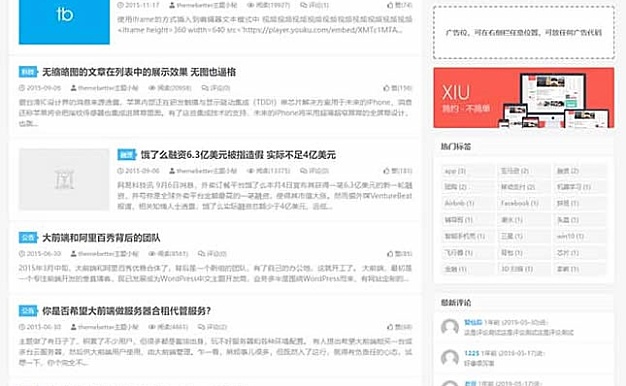The image size is (626, 386).
Task: Select the 三星 (1) tag
Action: (524, 236)
